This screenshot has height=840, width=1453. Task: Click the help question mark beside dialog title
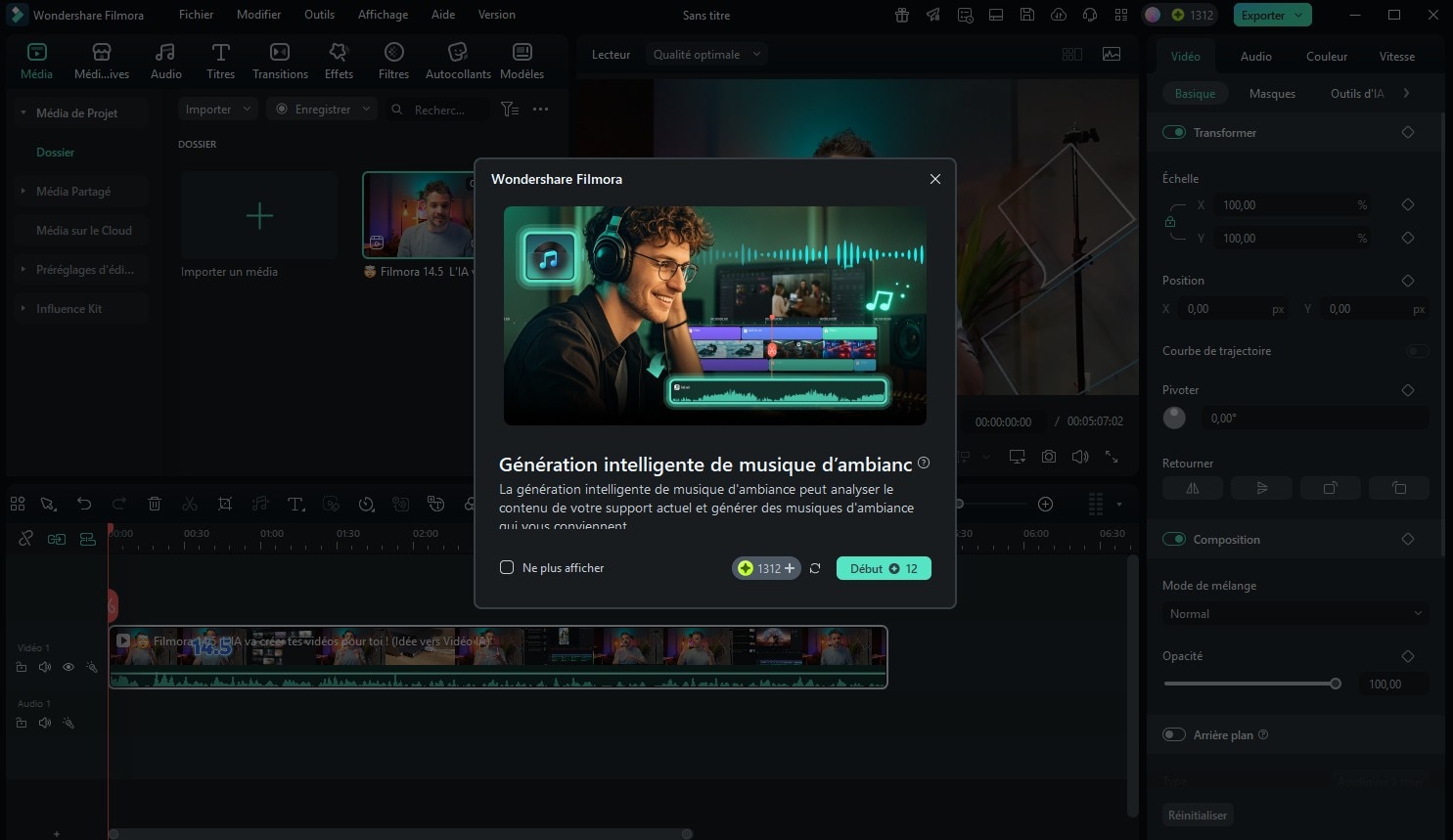[x=924, y=463]
